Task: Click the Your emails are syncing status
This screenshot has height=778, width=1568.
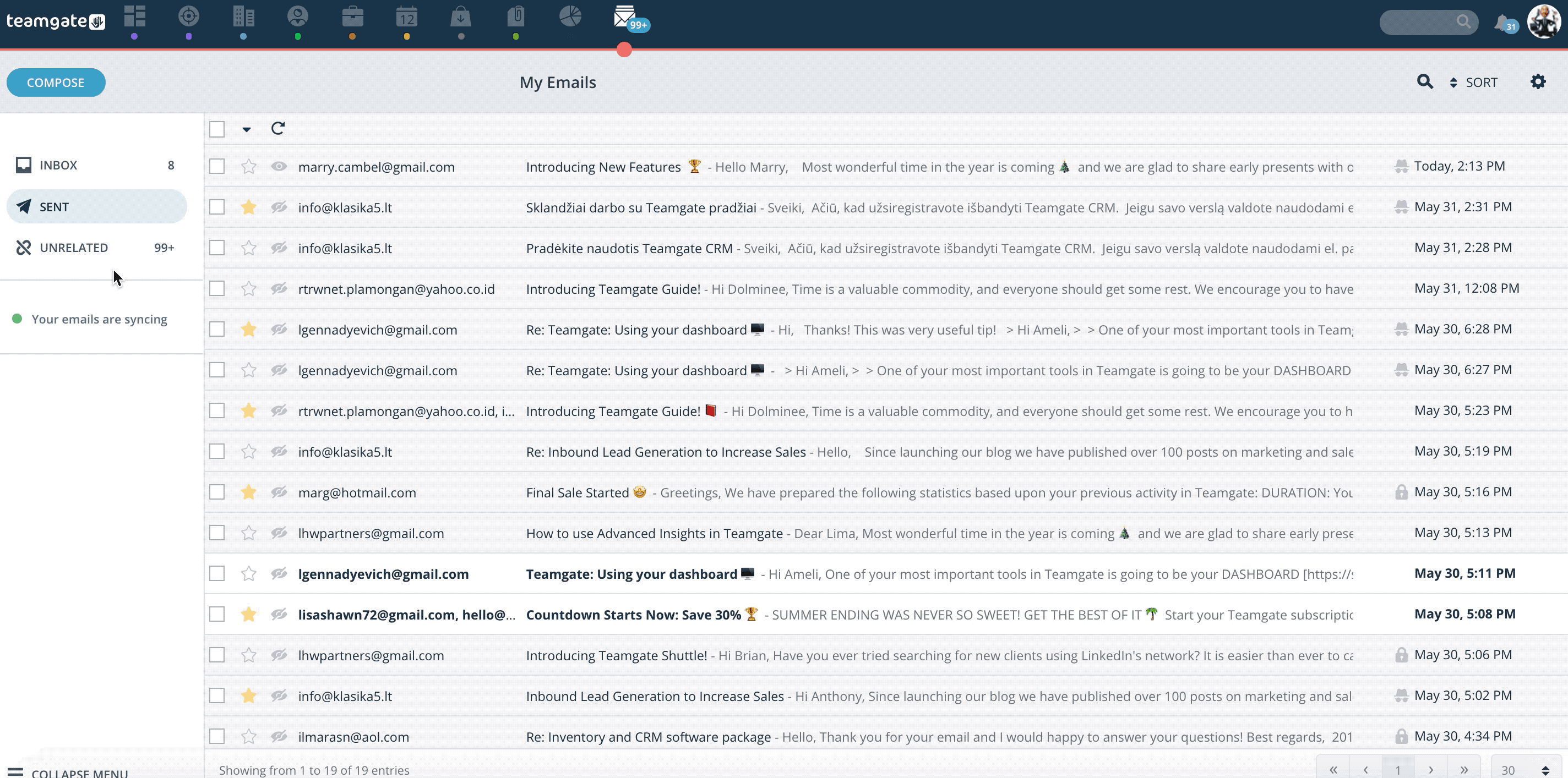Action: coord(90,319)
